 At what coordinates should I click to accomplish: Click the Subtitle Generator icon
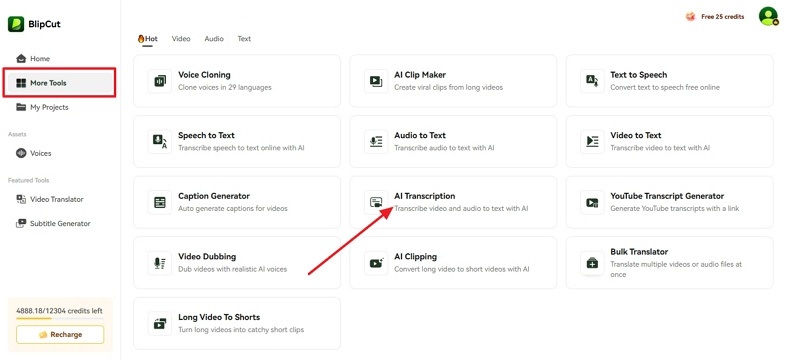21,223
